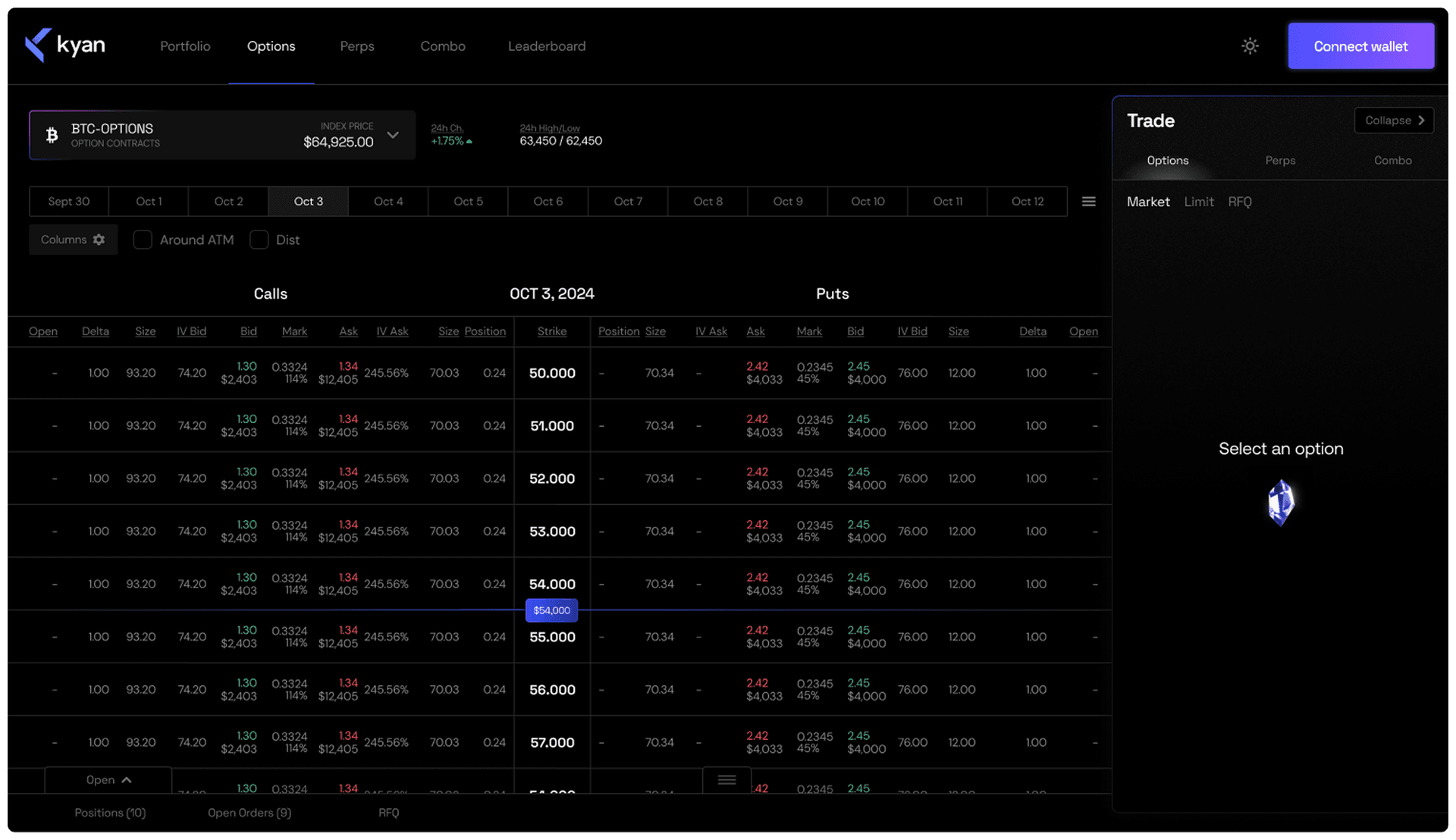The image size is (1456, 840).
Task: Click bottom panel drag handle icon
Action: [x=726, y=780]
